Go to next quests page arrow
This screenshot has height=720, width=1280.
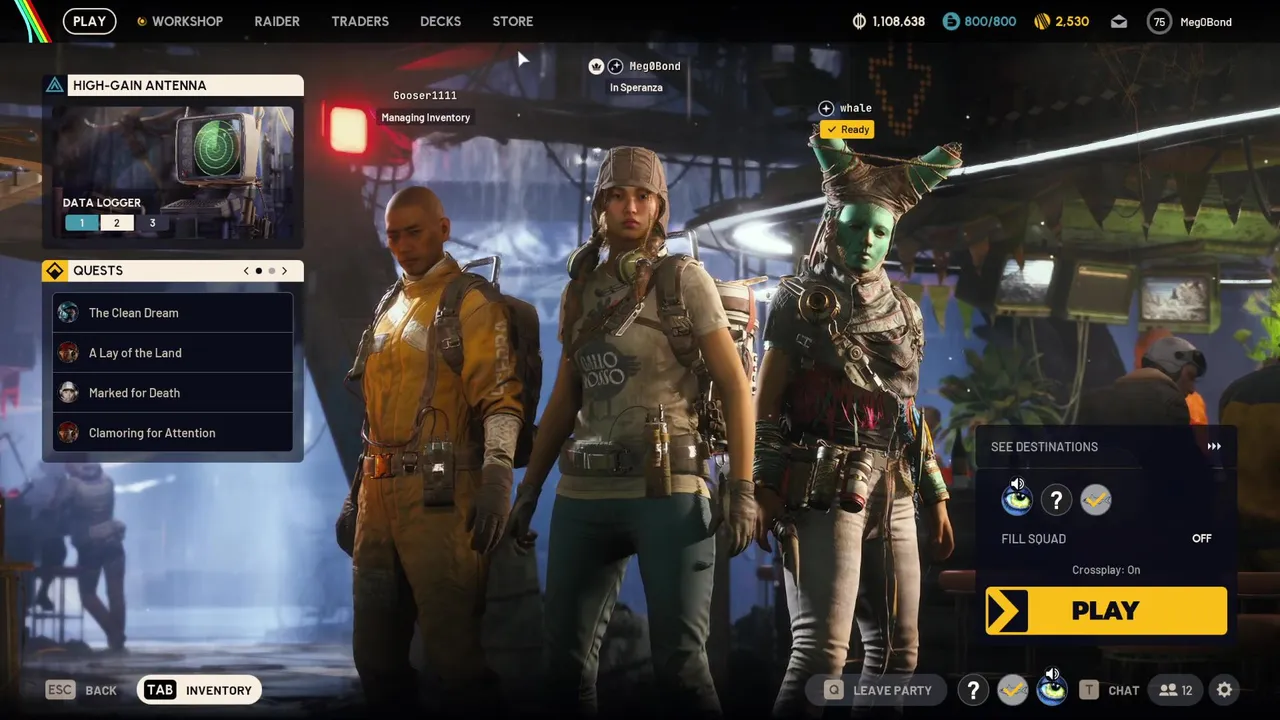pyautogui.click(x=284, y=271)
